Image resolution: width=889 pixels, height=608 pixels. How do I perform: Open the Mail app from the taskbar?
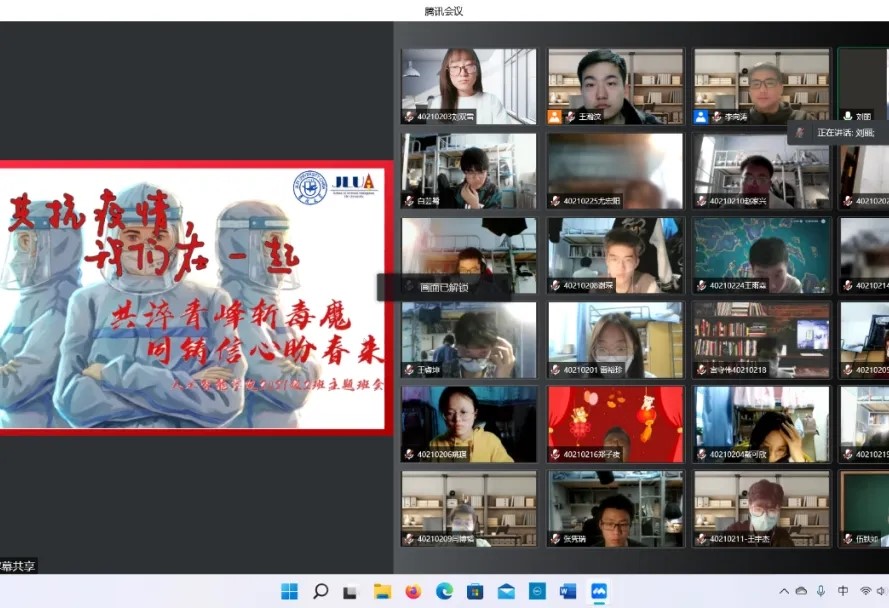point(506,591)
